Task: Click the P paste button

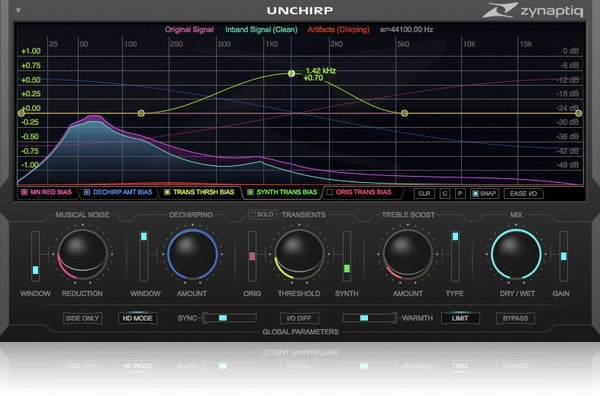Action: 460,194
